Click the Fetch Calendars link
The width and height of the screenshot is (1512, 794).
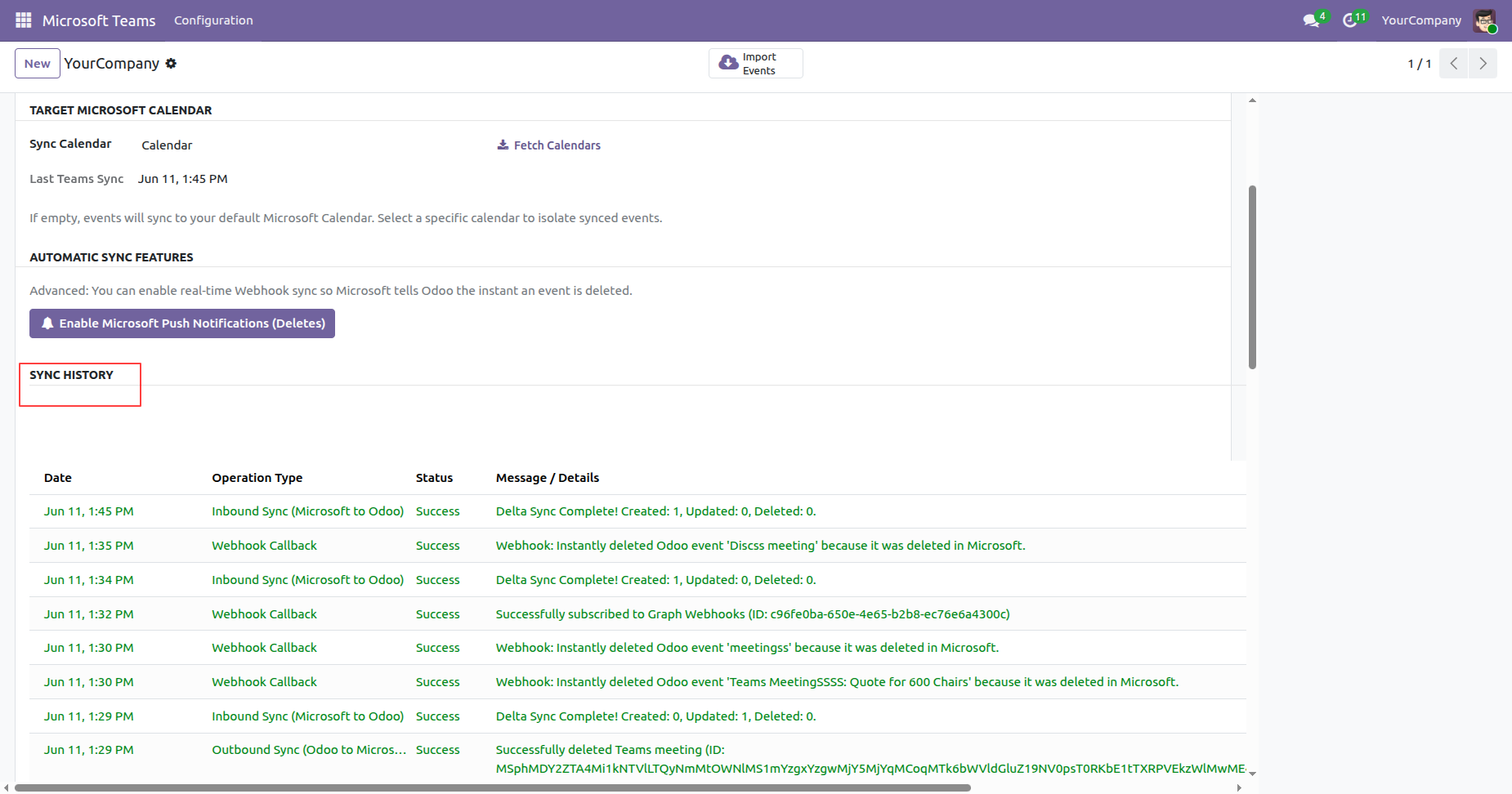[549, 145]
